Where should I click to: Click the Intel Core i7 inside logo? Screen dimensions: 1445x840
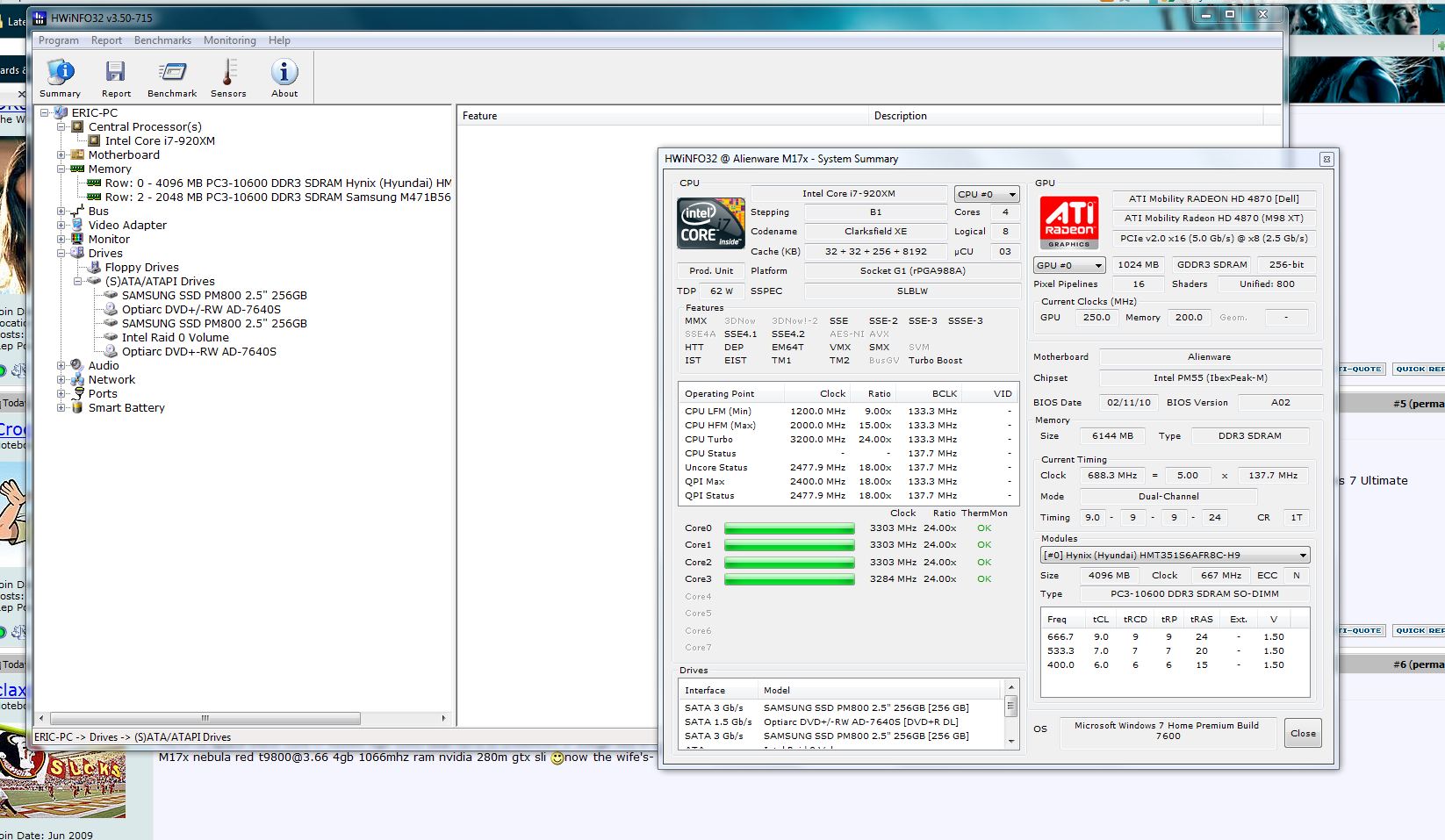(x=710, y=224)
